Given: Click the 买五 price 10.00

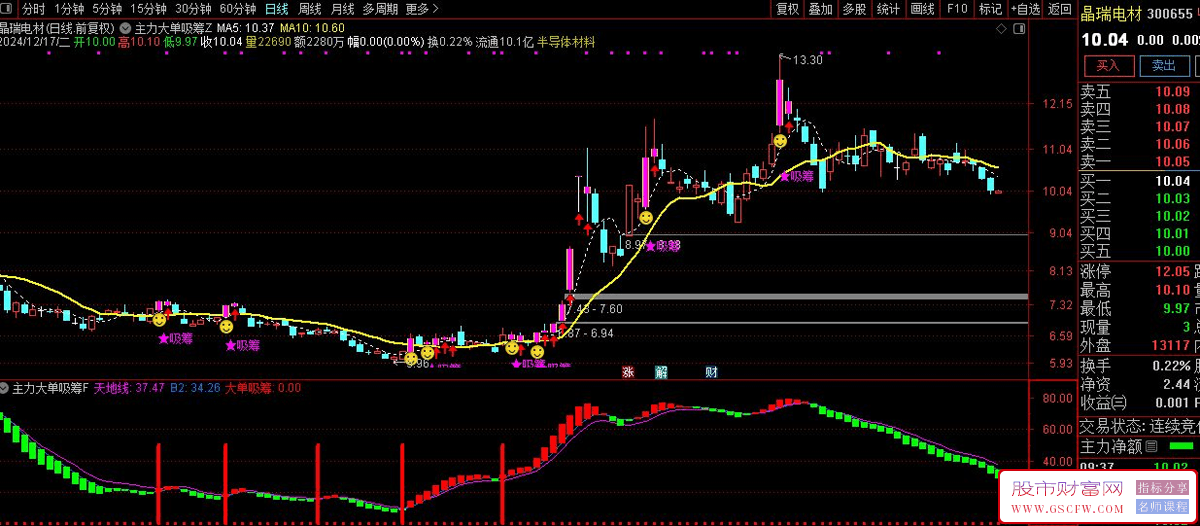Looking at the screenshot, I should click(1173, 250).
